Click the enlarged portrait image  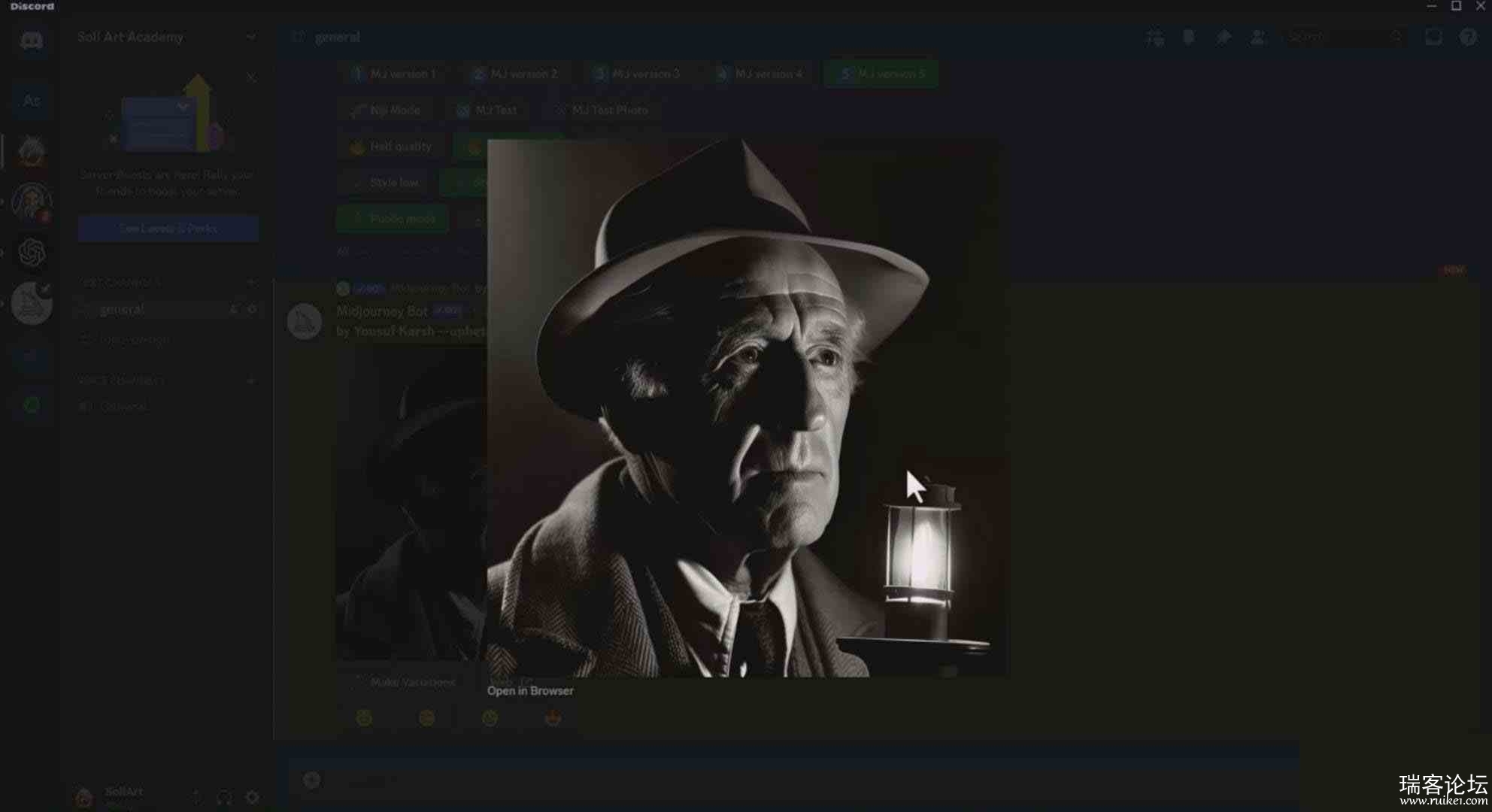click(748, 408)
